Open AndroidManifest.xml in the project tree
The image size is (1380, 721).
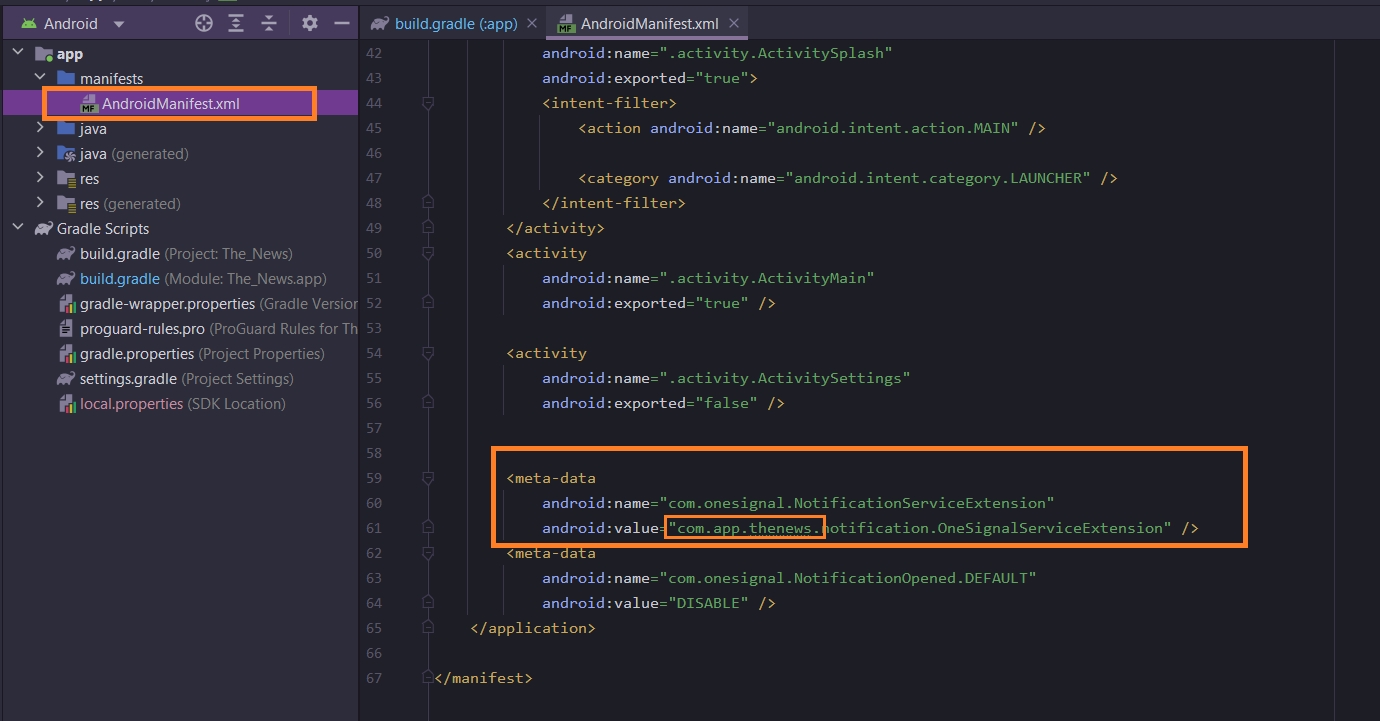pos(170,103)
